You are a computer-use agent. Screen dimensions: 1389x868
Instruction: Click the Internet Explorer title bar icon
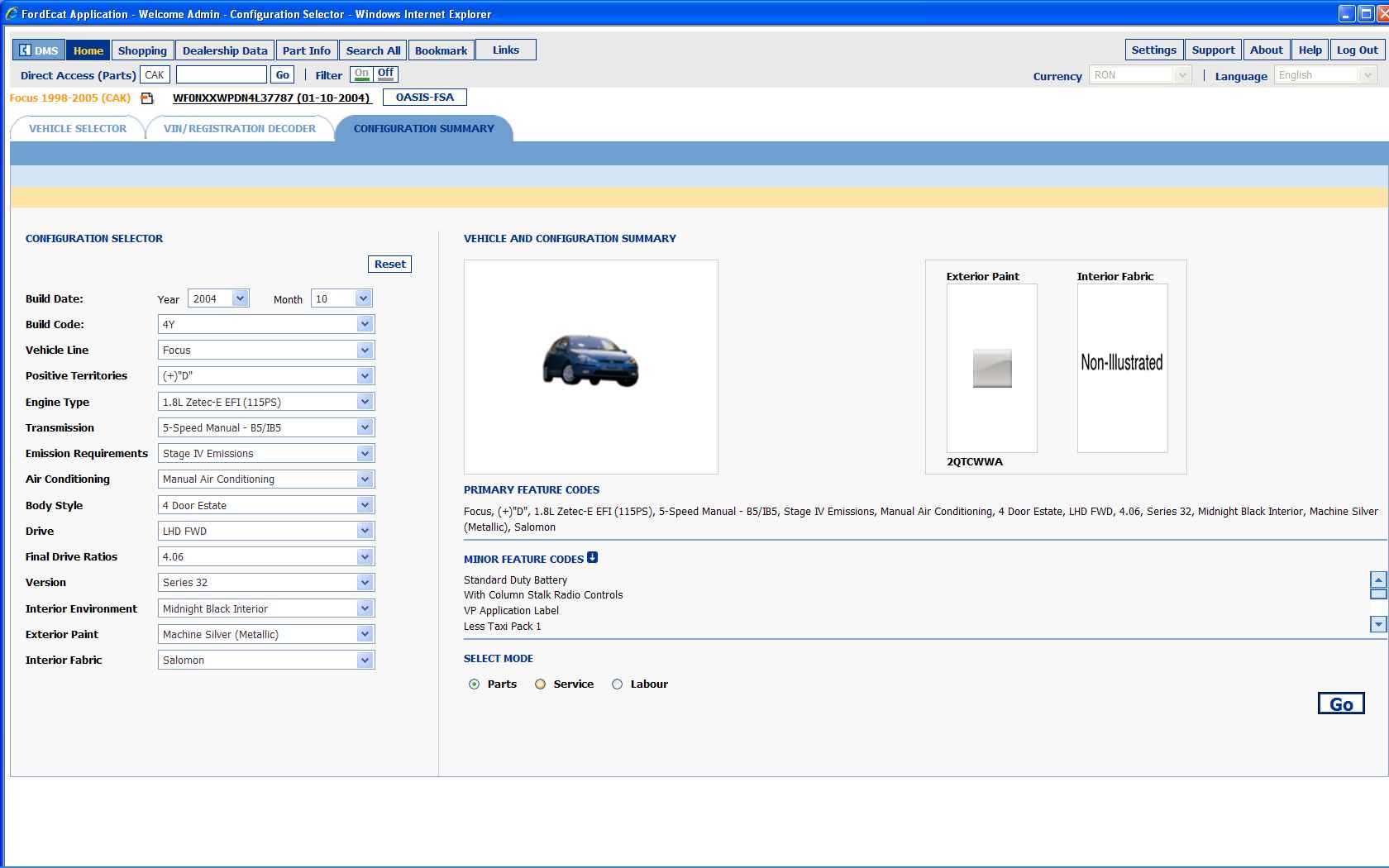[x=11, y=14]
